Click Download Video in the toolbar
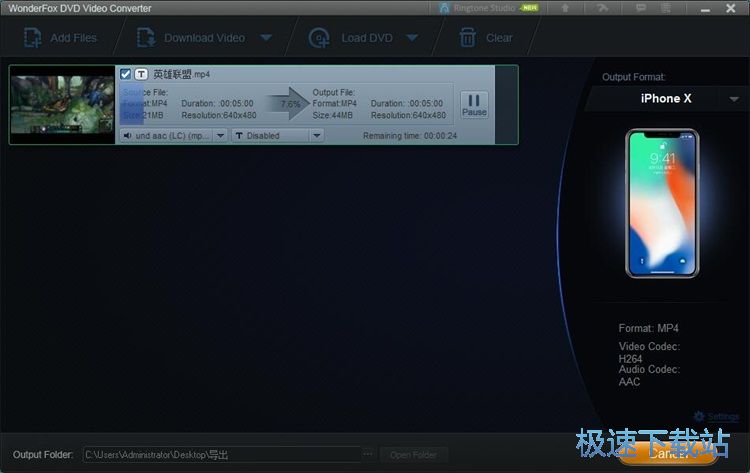Screen dimensions: 750x473 [190, 38]
